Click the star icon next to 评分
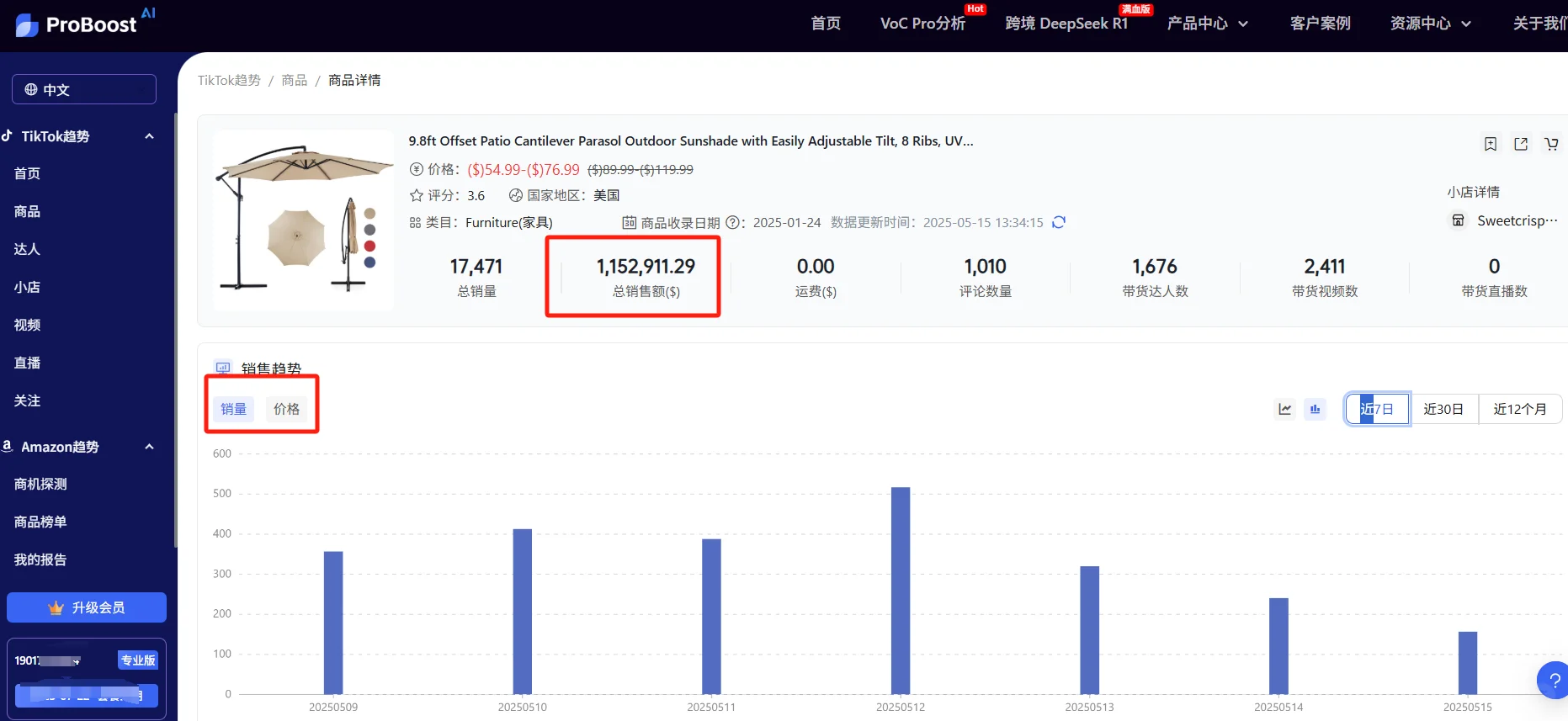The height and width of the screenshot is (721, 1568). tap(416, 195)
